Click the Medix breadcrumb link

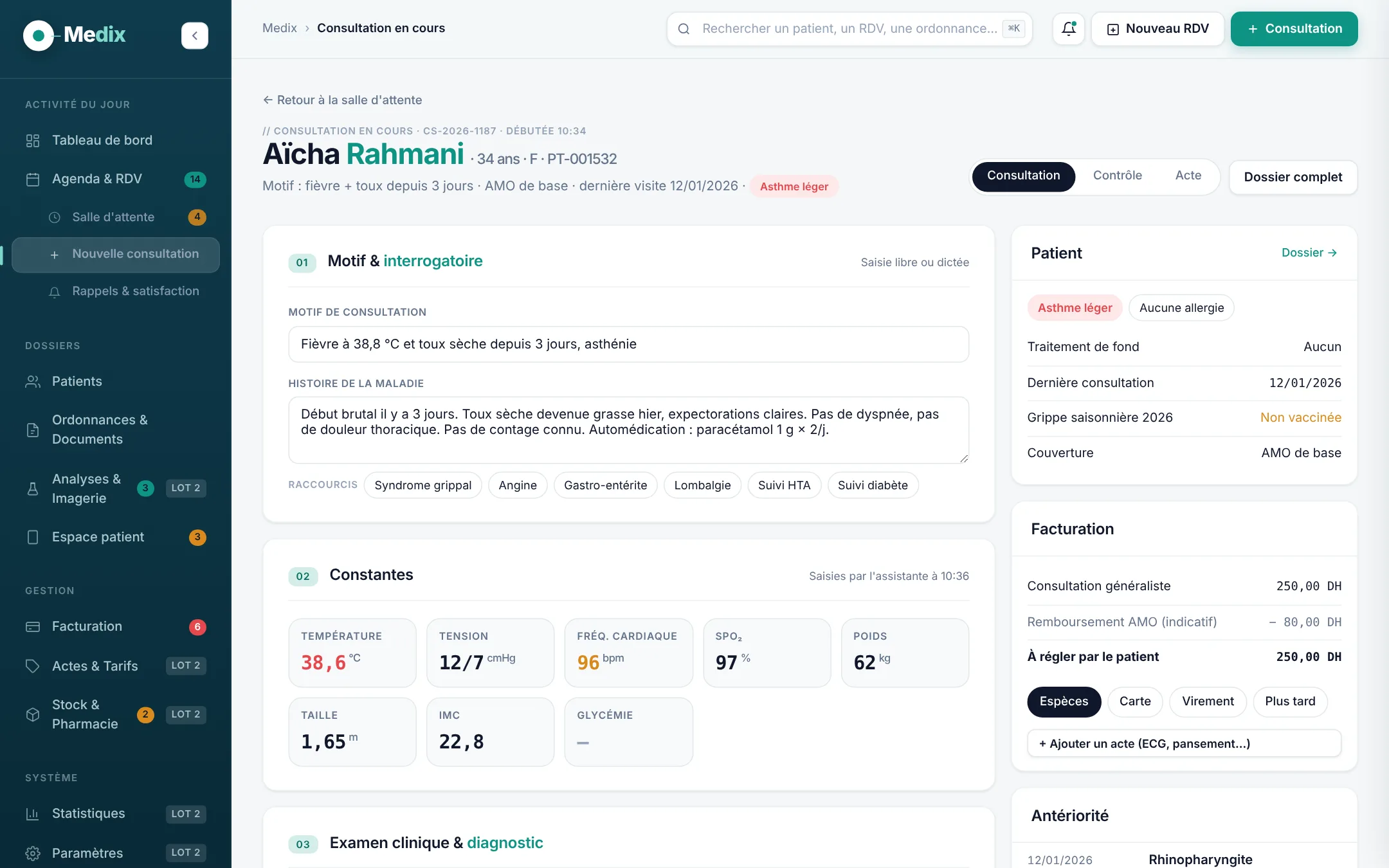coord(280,28)
